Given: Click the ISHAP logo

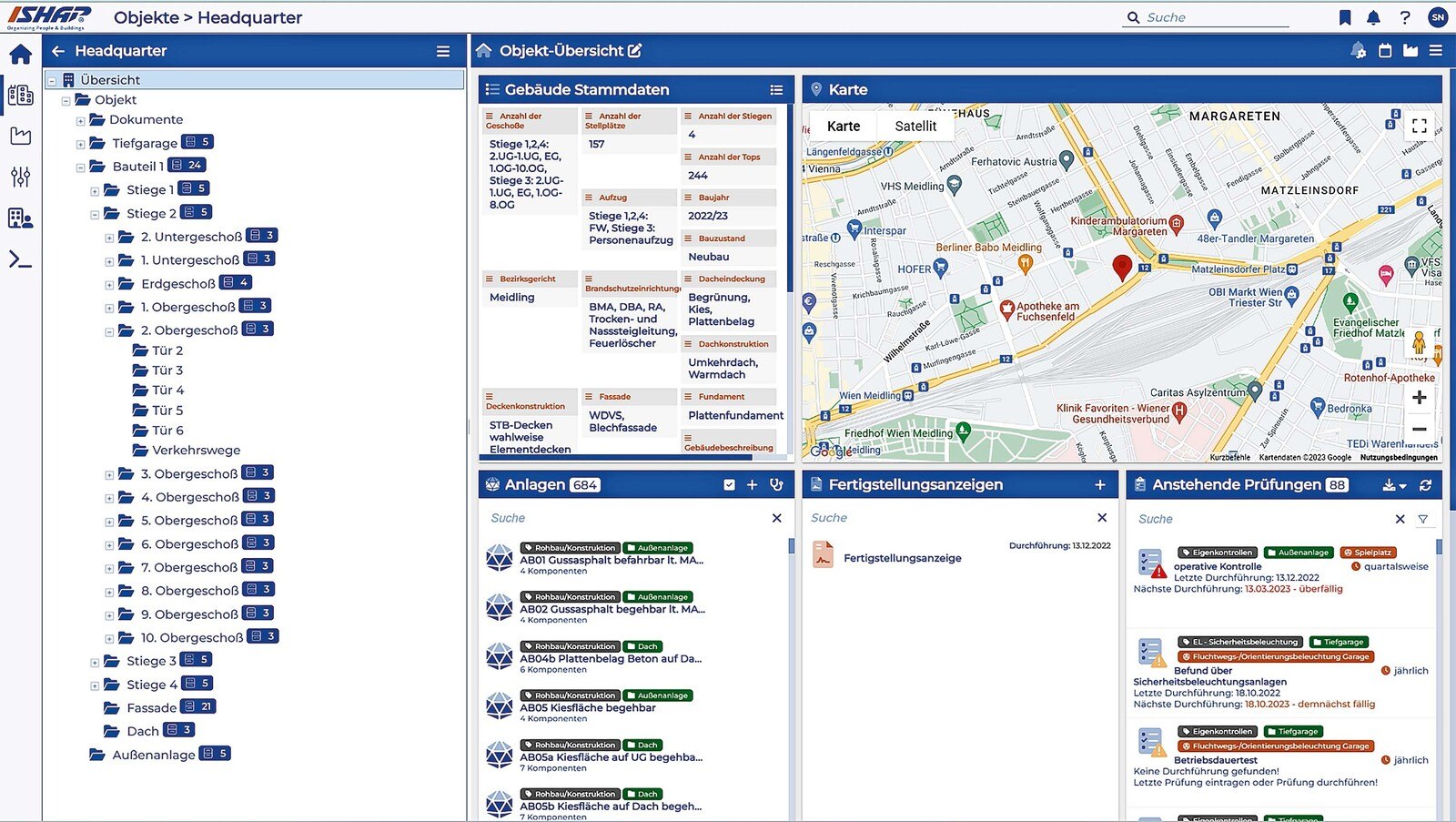Looking at the screenshot, I should point(49,16).
